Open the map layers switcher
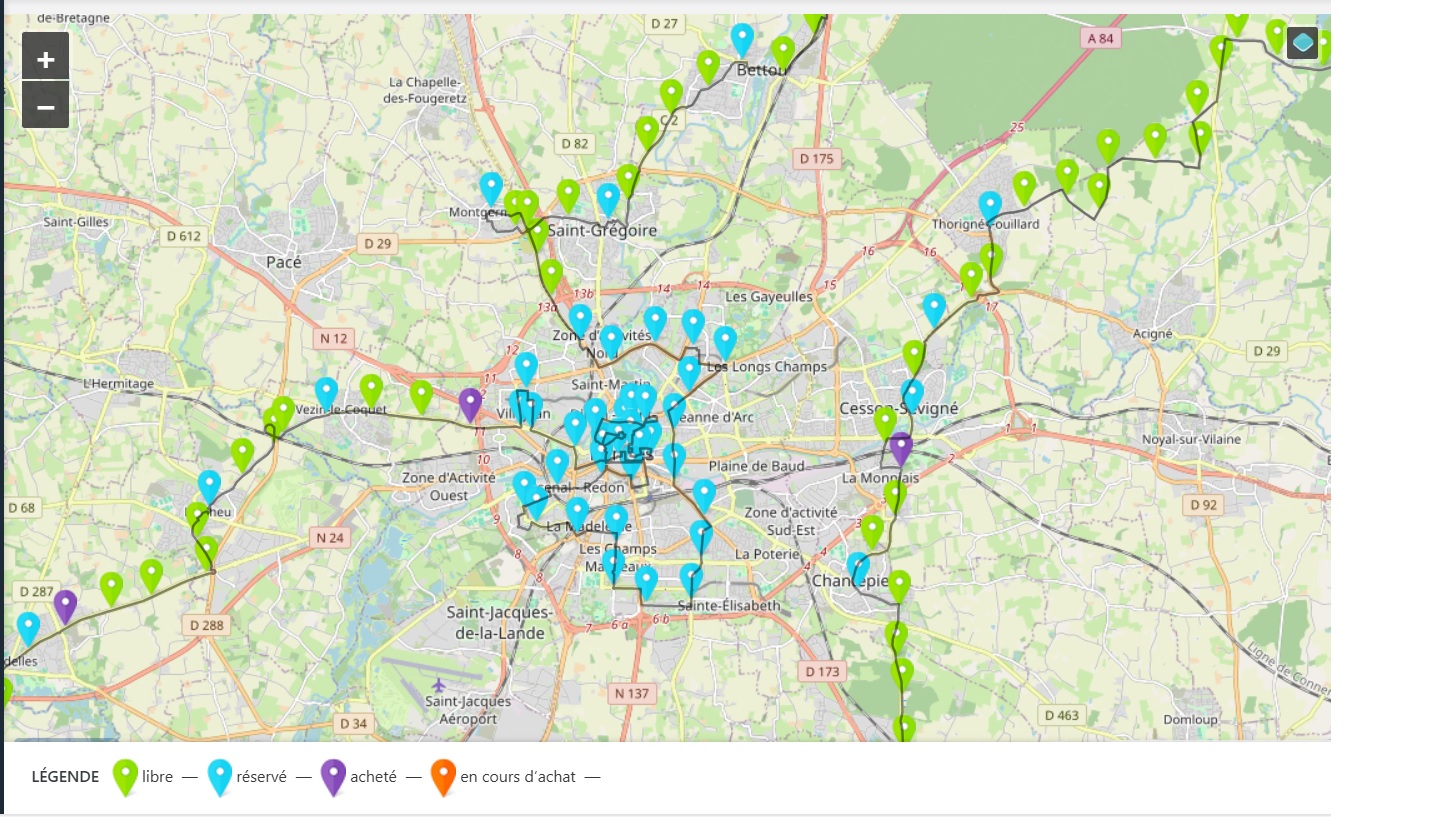Viewport: 1436px width, 817px height. pos(1301,43)
